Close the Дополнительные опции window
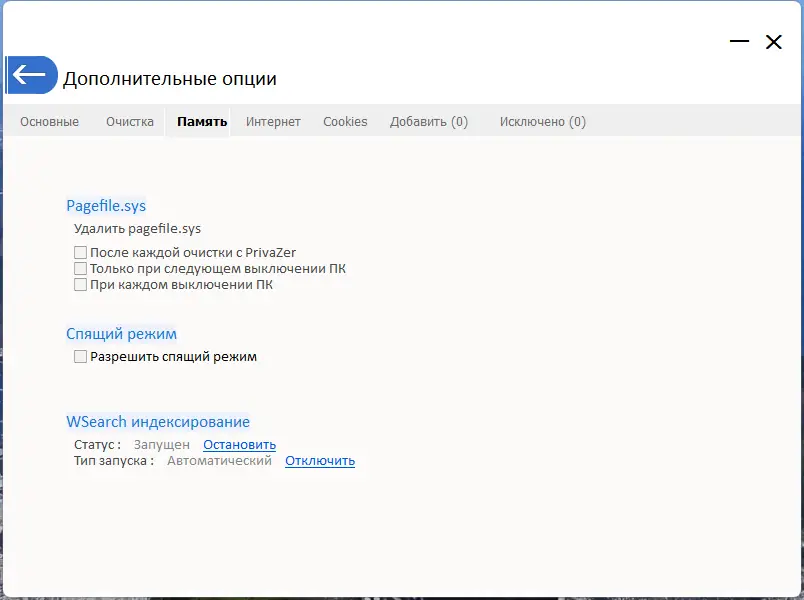Screen dimensions: 804x600 774,42
